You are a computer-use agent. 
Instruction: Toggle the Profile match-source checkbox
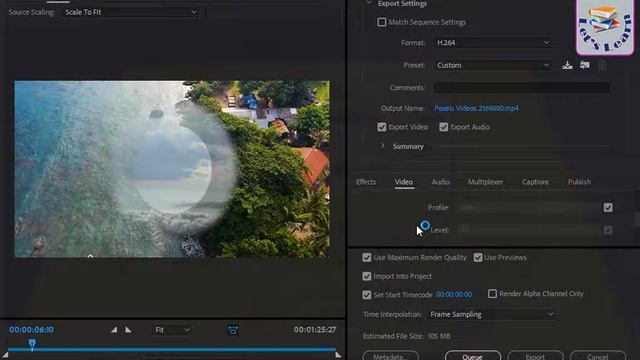click(x=608, y=208)
